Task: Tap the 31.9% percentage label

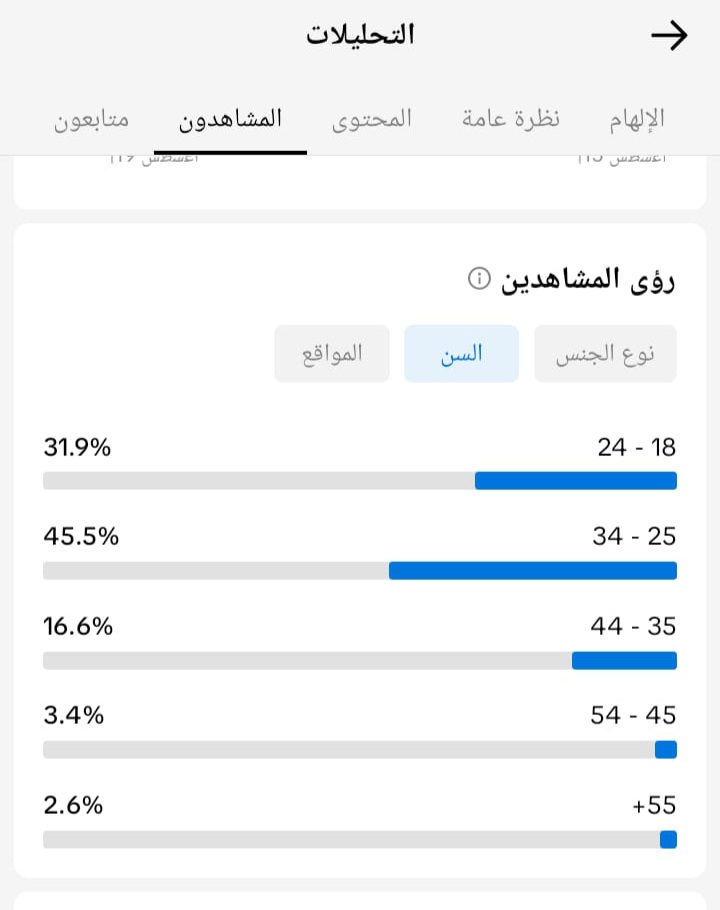Action: click(77, 447)
